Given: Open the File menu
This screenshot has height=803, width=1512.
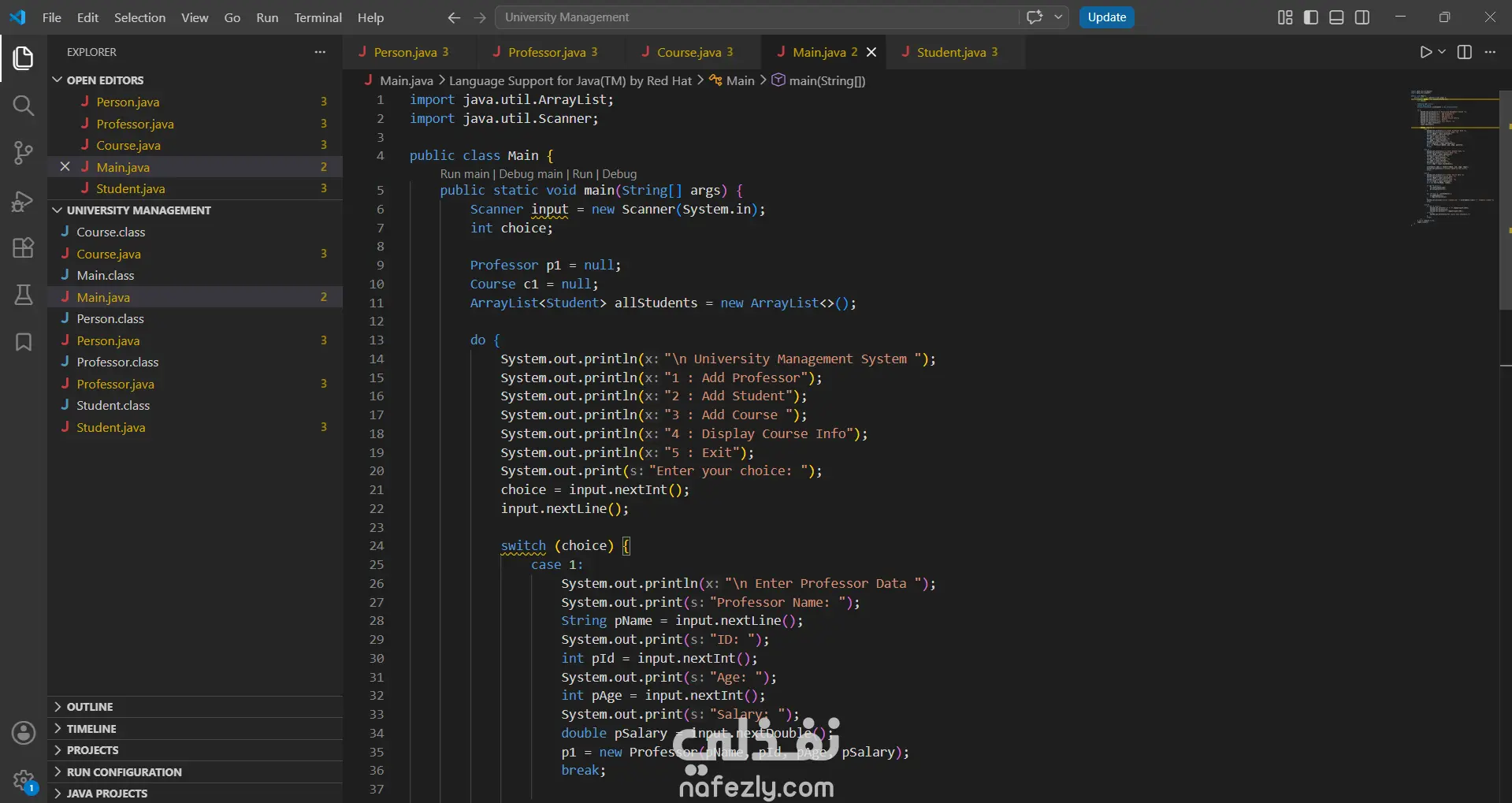Looking at the screenshot, I should pos(52,17).
